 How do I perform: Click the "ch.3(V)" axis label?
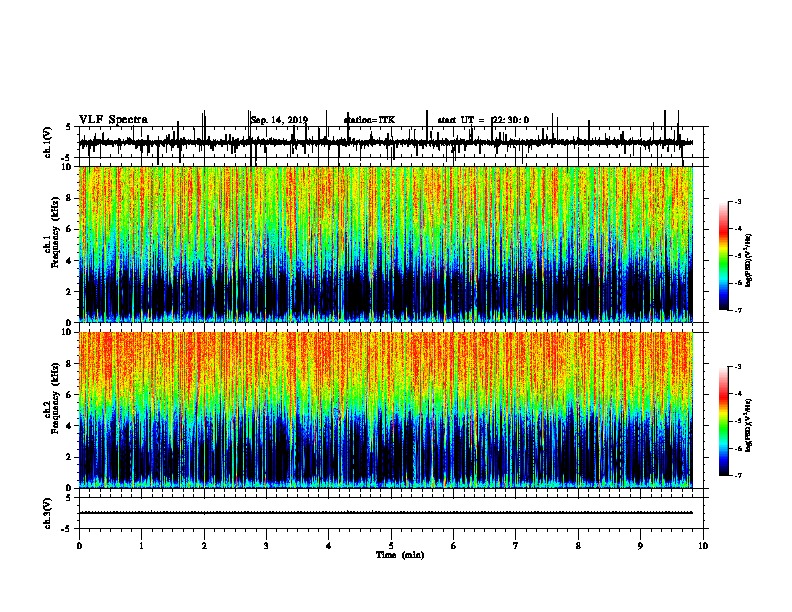coord(48,514)
